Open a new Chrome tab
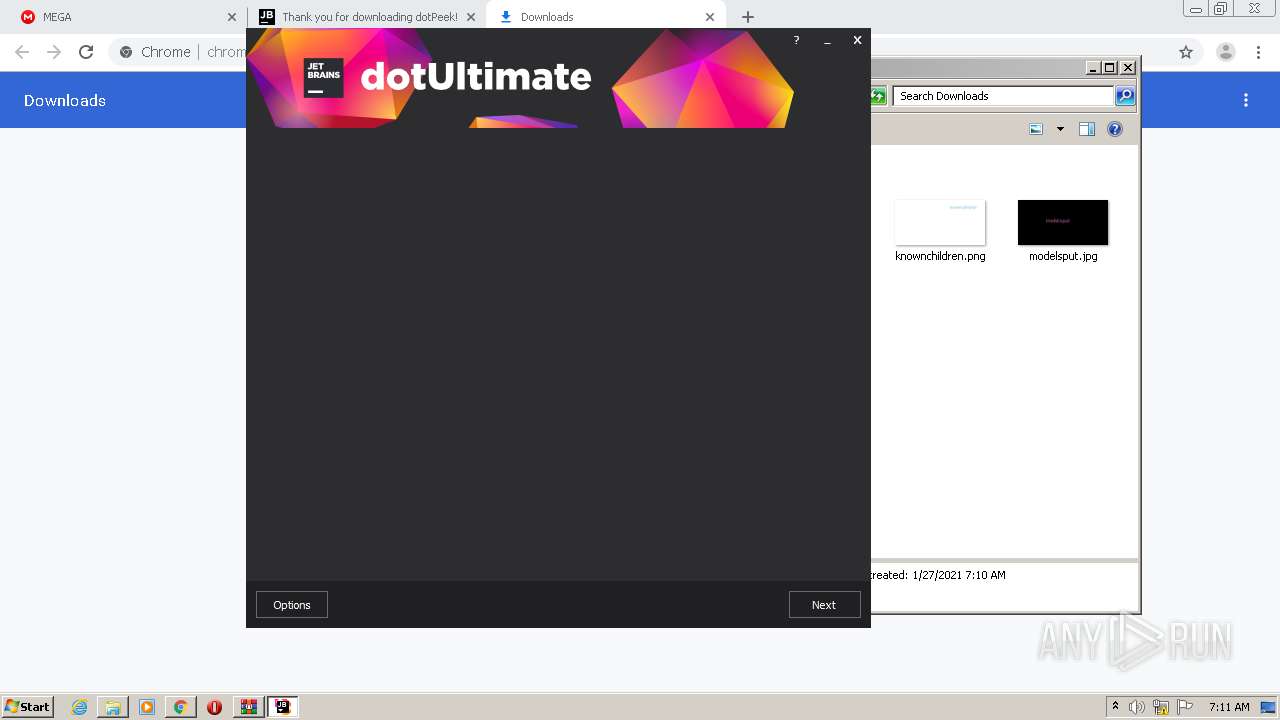Viewport: 1280px width, 720px height. point(748,17)
